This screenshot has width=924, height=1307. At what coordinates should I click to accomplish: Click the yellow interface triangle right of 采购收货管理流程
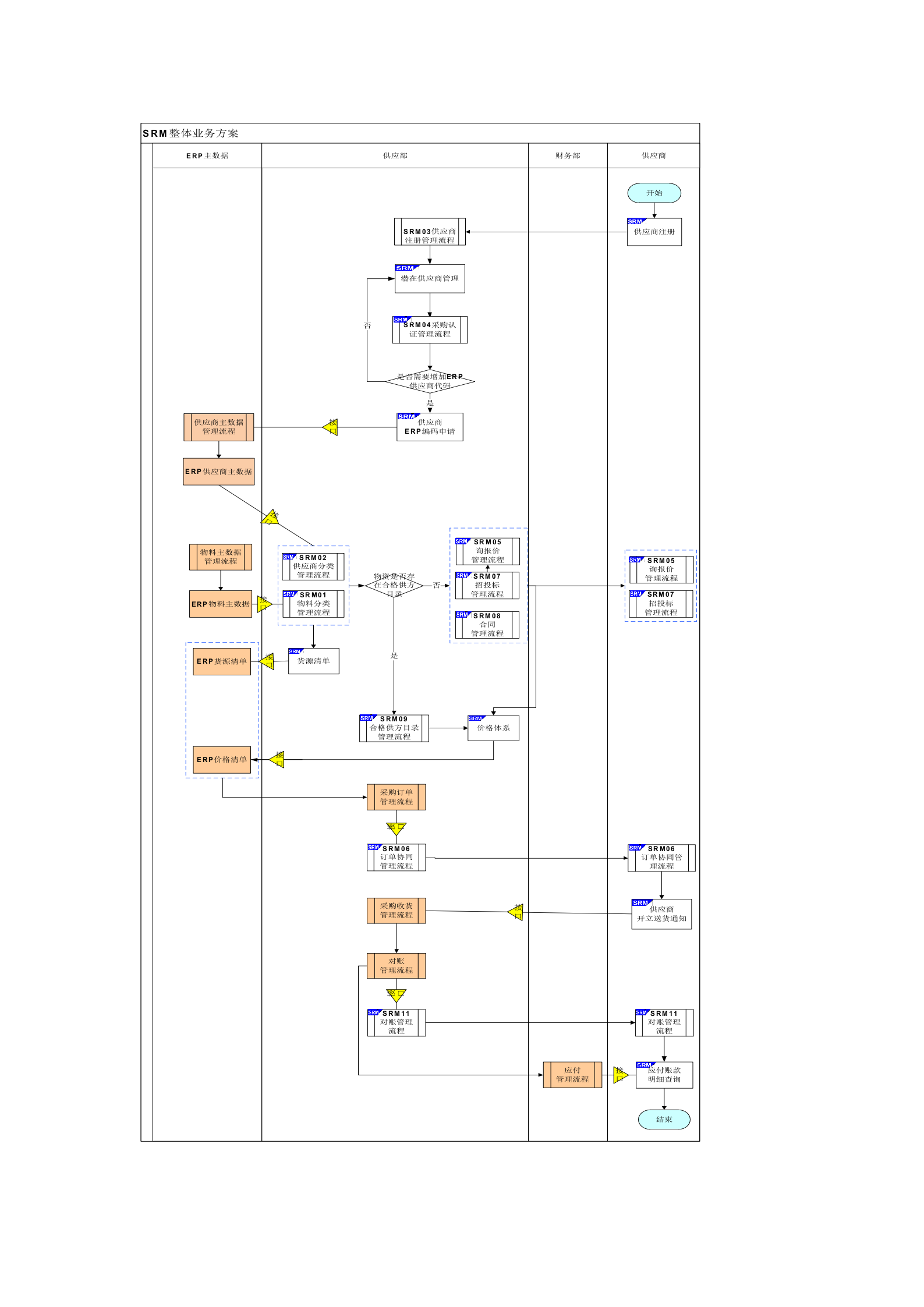[x=516, y=912]
